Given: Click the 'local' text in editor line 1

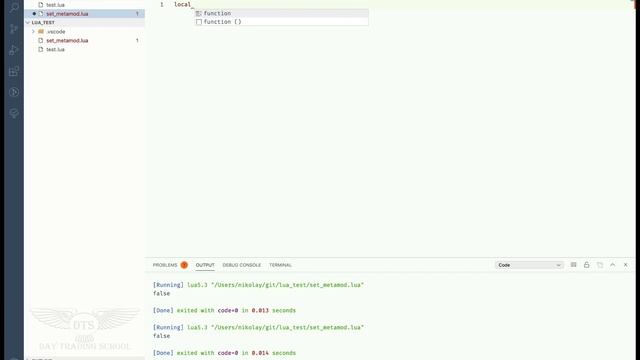Looking at the screenshot, I should (x=182, y=4).
